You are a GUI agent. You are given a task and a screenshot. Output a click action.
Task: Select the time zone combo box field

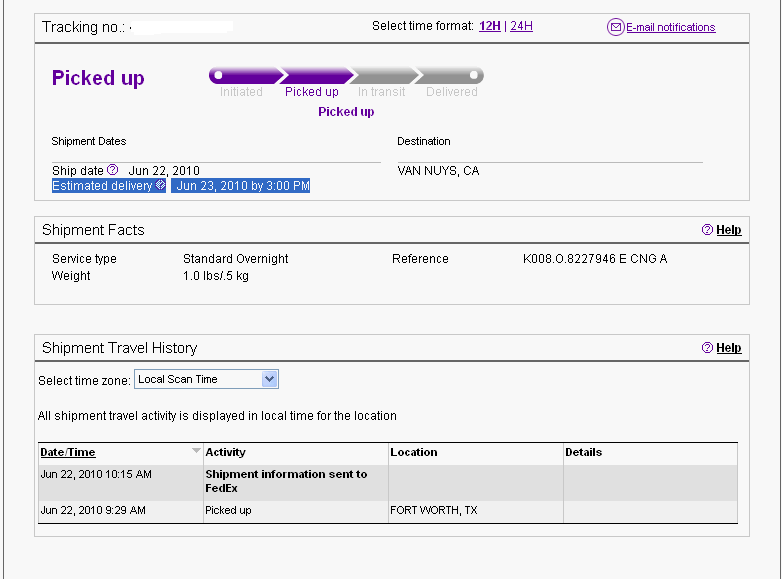click(x=206, y=379)
